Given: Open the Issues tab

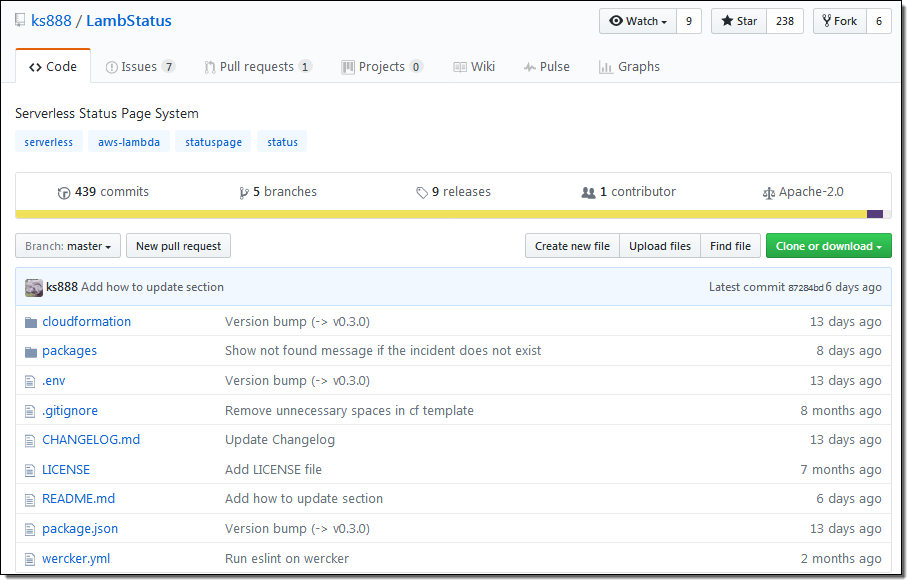Looking at the screenshot, I should coord(140,67).
